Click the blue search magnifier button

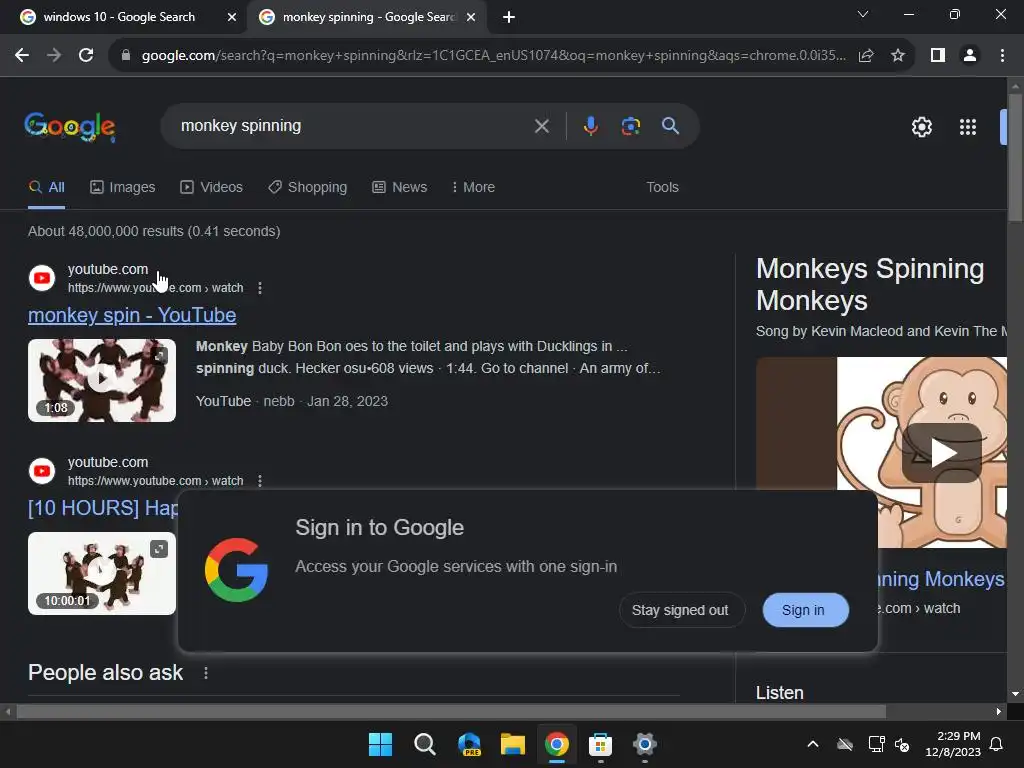pos(670,125)
